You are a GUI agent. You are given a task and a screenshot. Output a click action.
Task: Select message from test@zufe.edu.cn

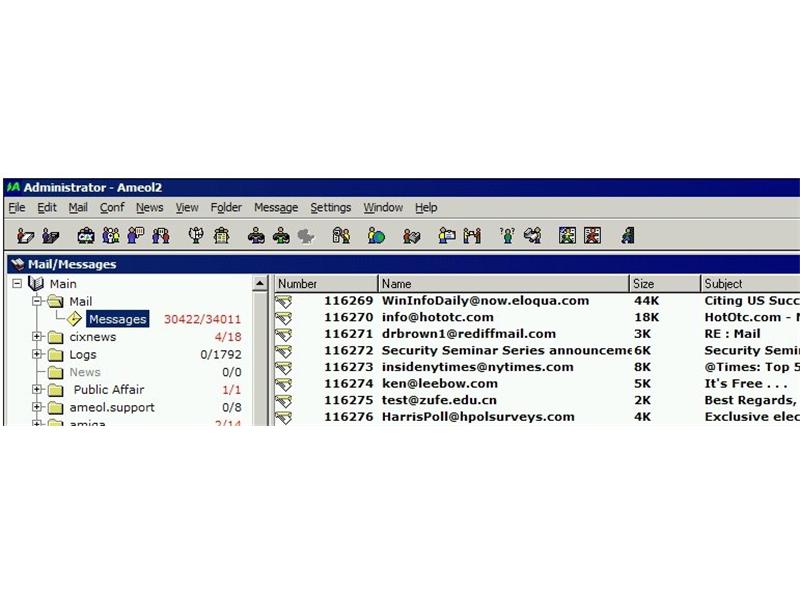pyautogui.click(x=538, y=401)
